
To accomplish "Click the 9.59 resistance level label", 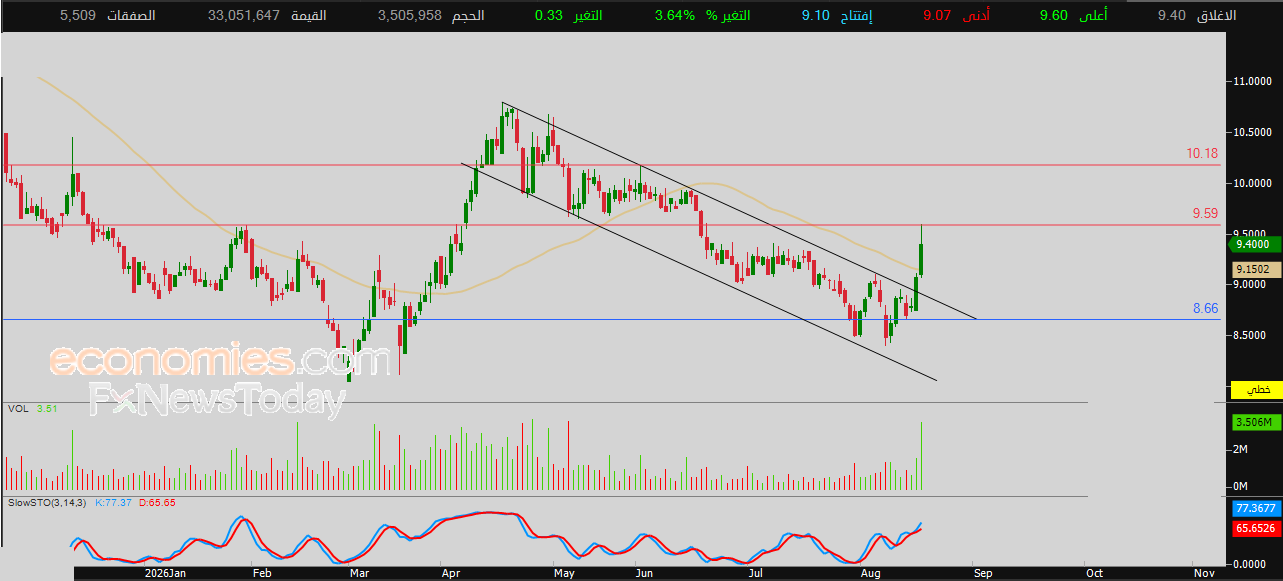I will click(x=1205, y=213).
